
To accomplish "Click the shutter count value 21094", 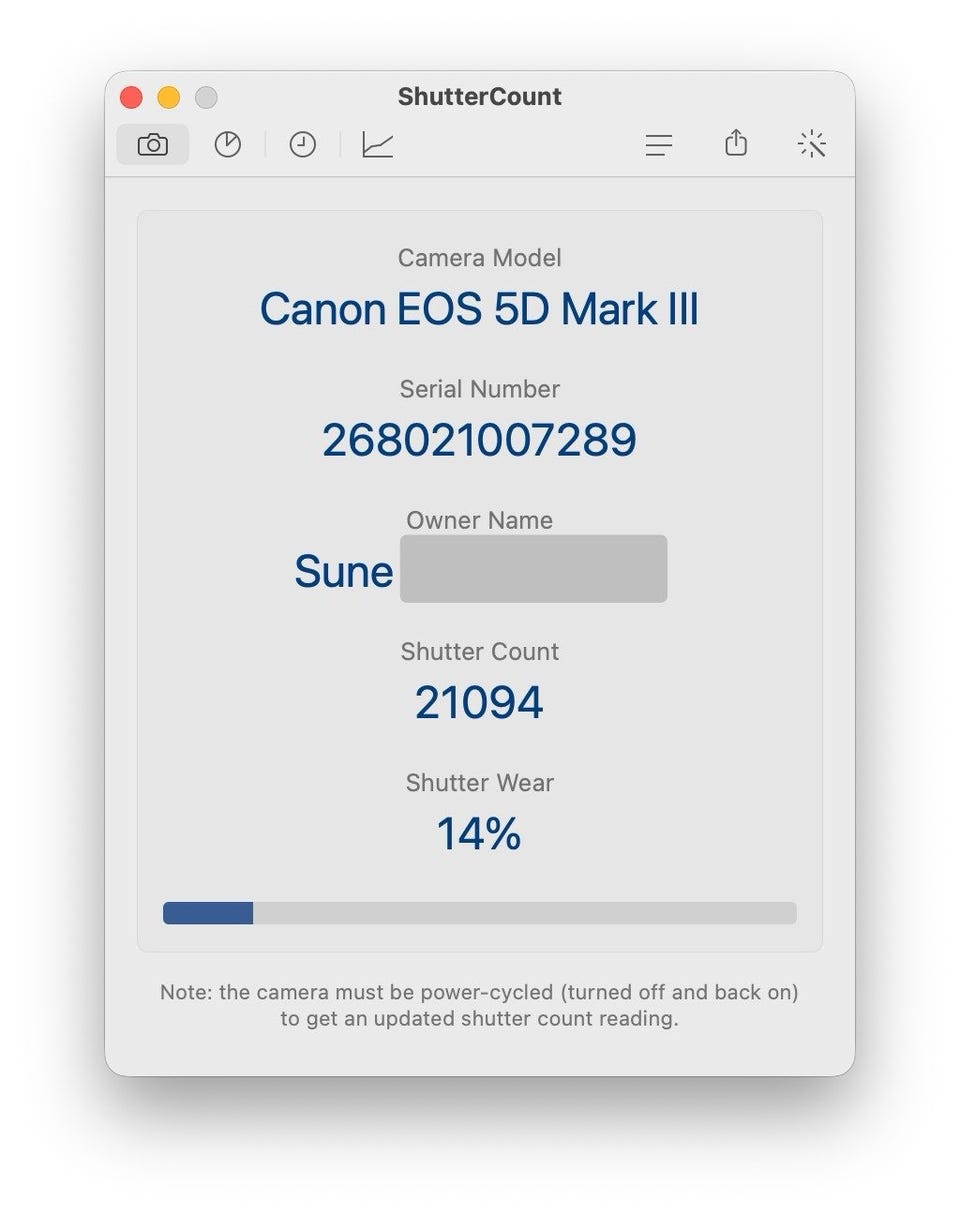I will point(479,702).
